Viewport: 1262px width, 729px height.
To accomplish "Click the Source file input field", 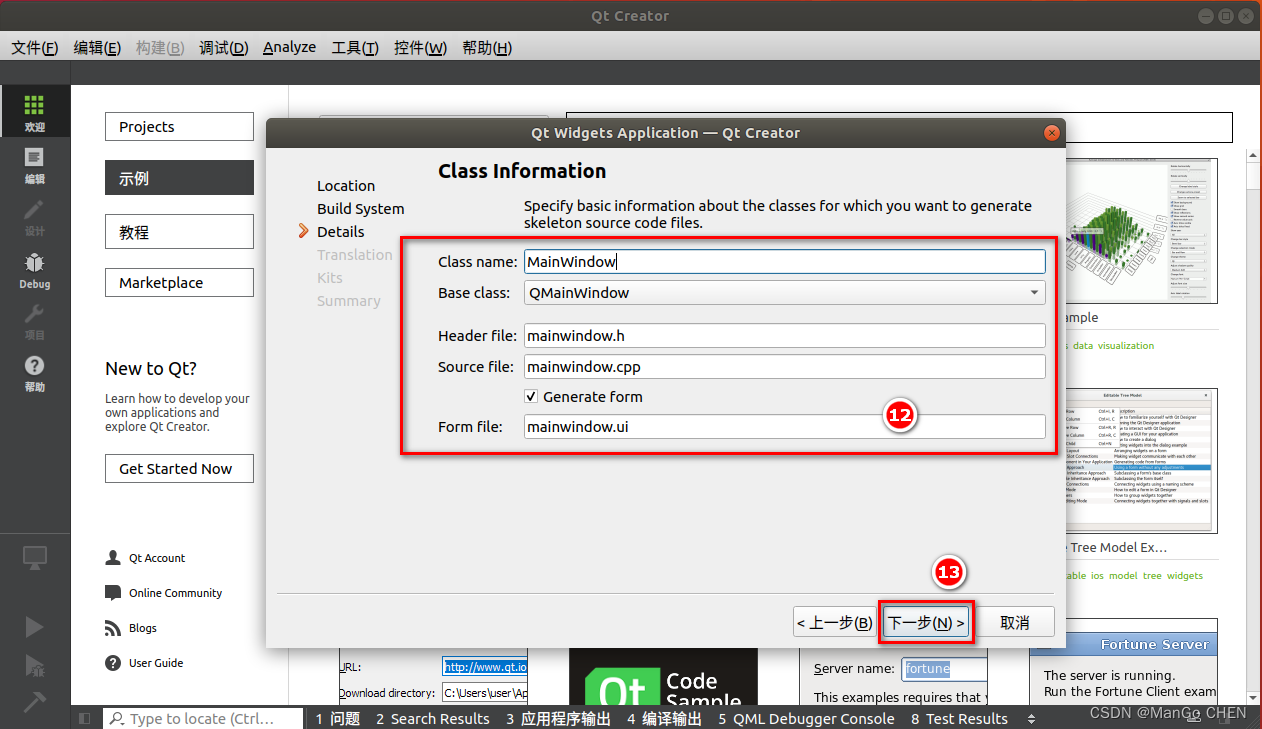I will [x=785, y=367].
